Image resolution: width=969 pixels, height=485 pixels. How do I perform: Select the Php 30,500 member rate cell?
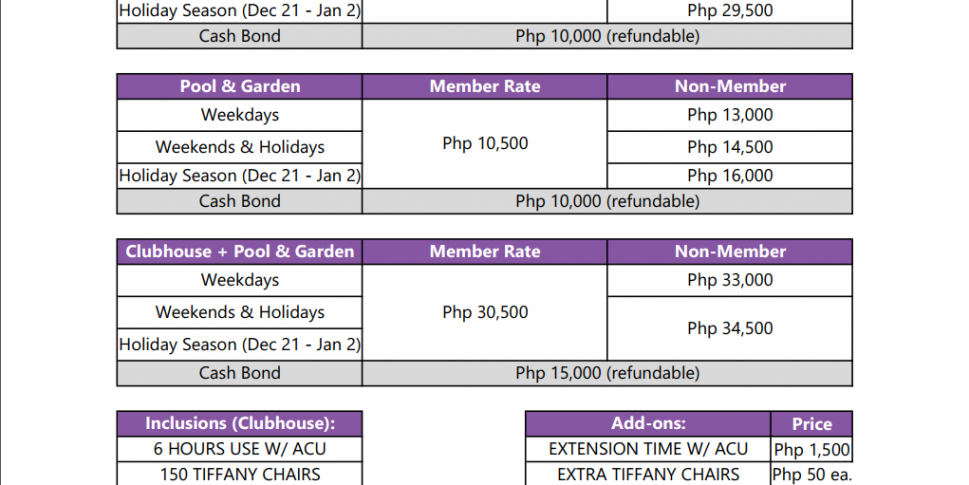tap(485, 312)
